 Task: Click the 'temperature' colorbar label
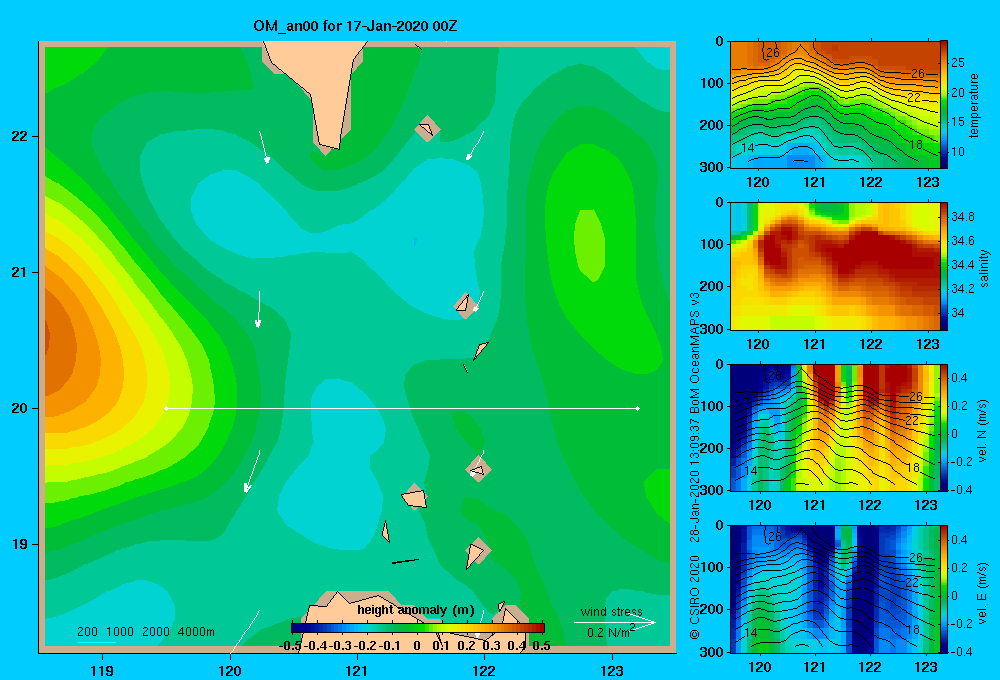(x=973, y=105)
